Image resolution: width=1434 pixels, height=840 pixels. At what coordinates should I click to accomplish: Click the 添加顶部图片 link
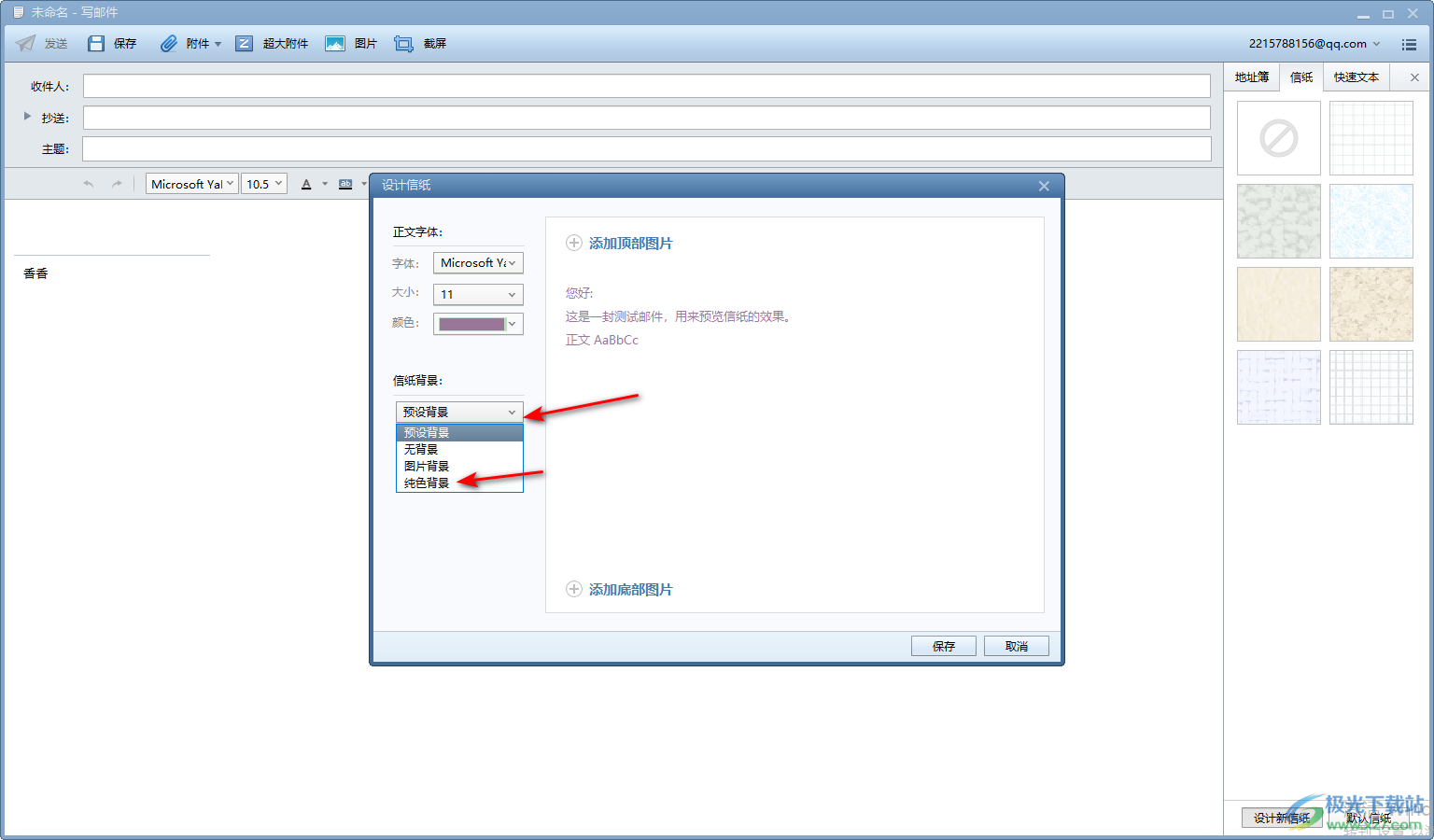(631, 243)
